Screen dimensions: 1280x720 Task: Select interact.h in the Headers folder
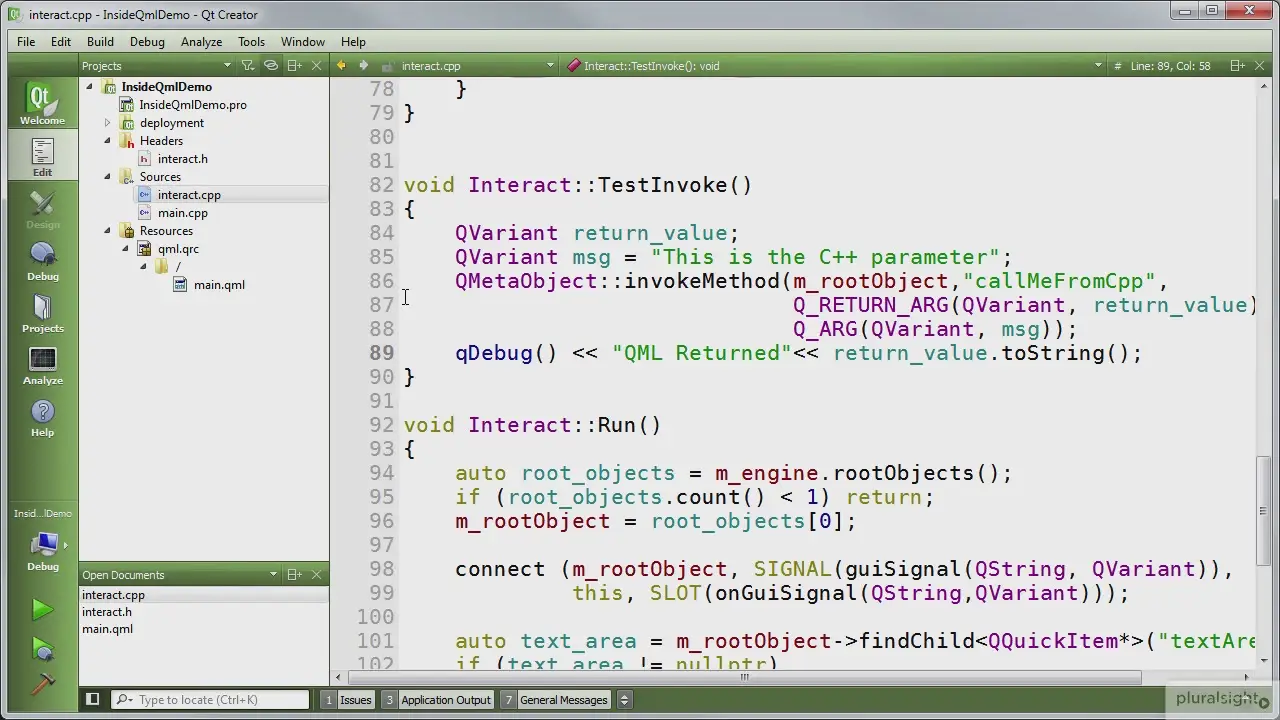click(182, 159)
